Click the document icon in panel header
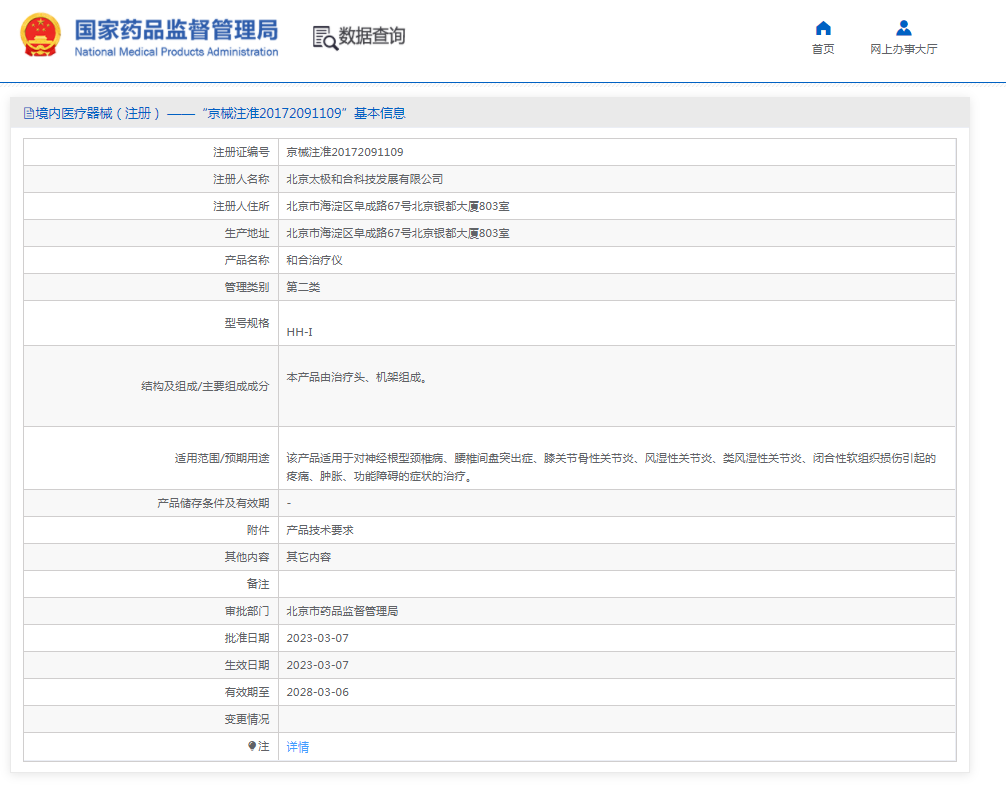The height and width of the screenshot is (787, 1006). (28, 114)
